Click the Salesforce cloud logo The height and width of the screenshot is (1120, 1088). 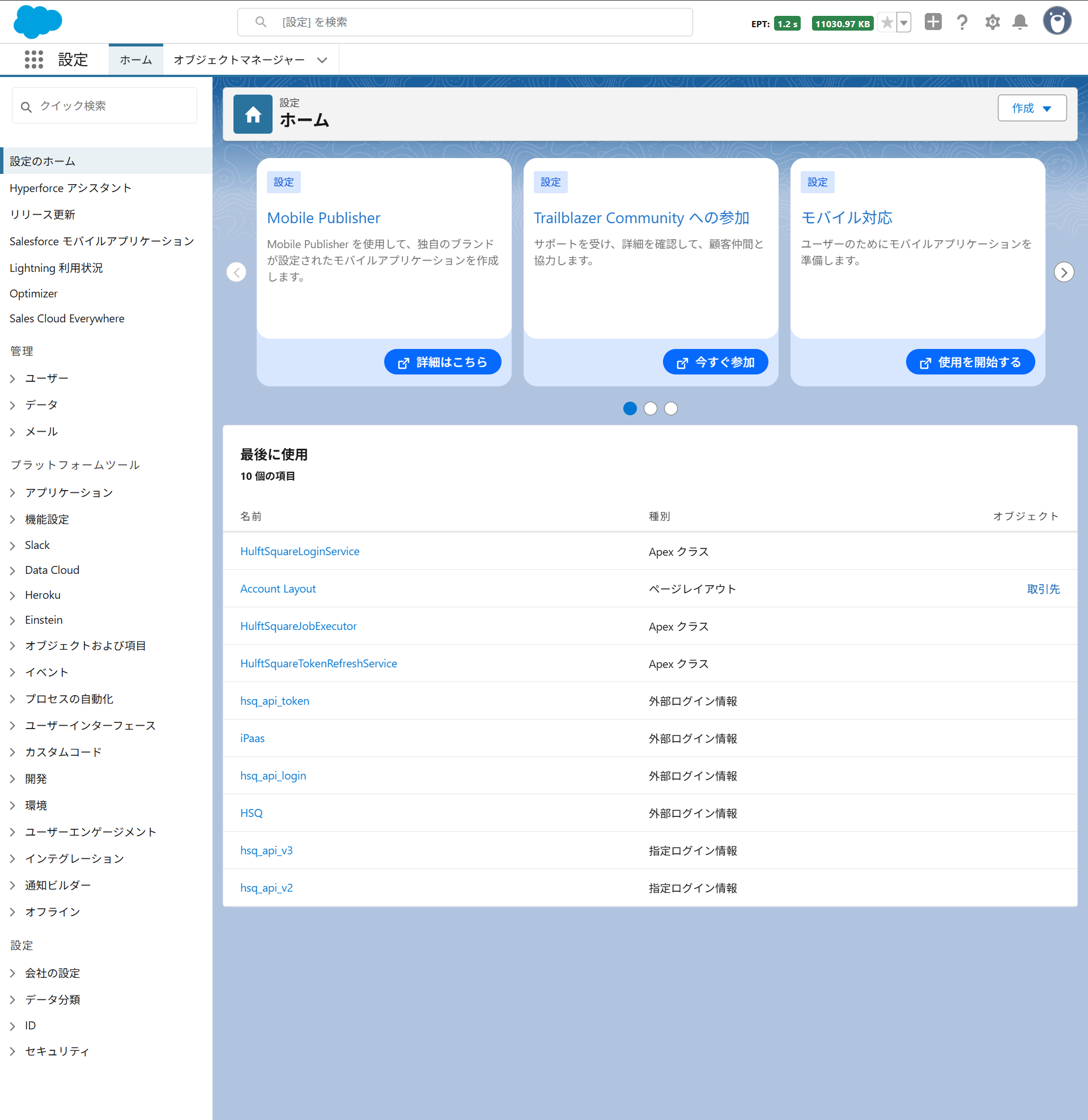click(38, 22)
